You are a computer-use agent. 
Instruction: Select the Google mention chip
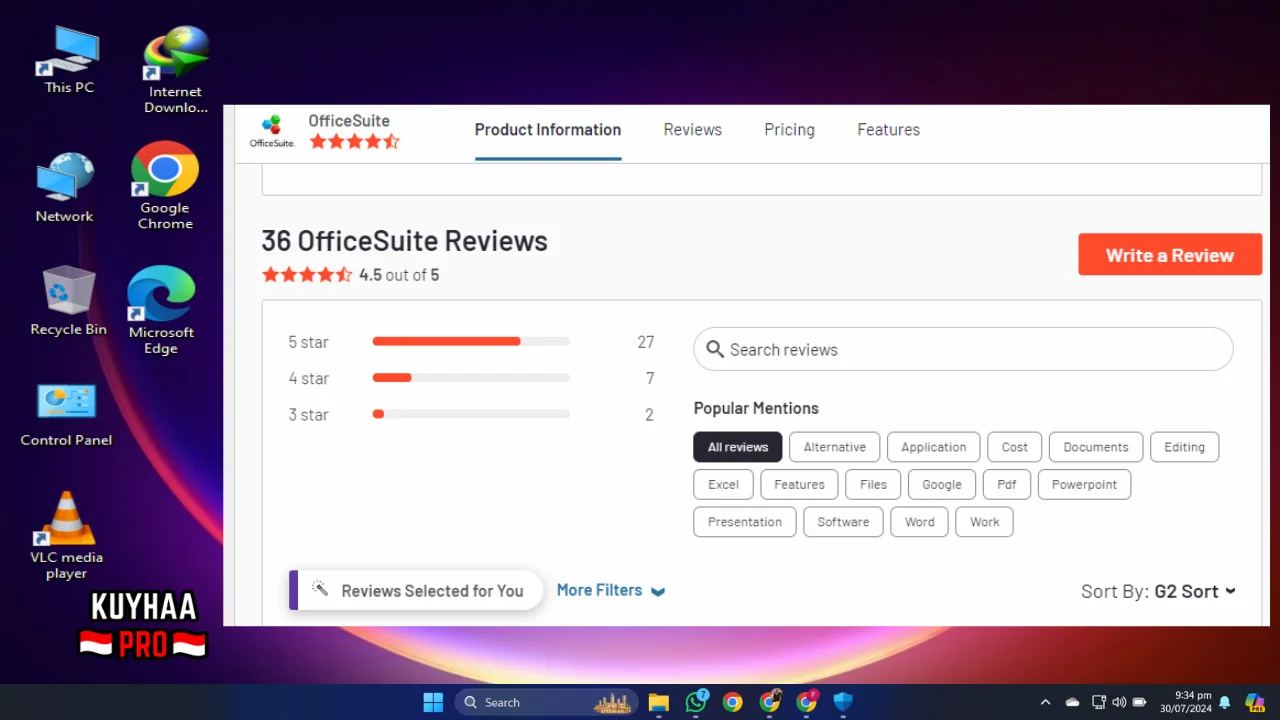click(x=942, y=484)
